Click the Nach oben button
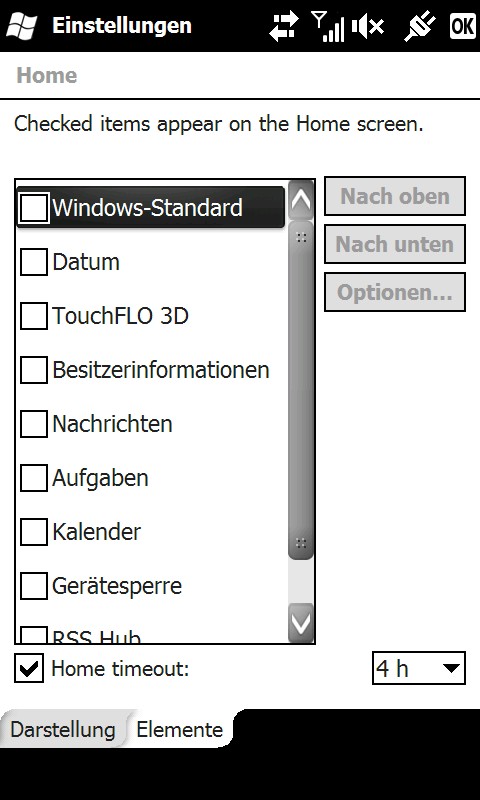 [395, 196]
